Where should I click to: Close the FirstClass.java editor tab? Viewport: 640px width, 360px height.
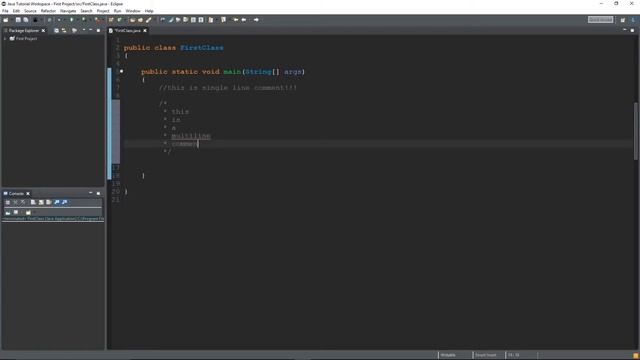tap(145, 31)
